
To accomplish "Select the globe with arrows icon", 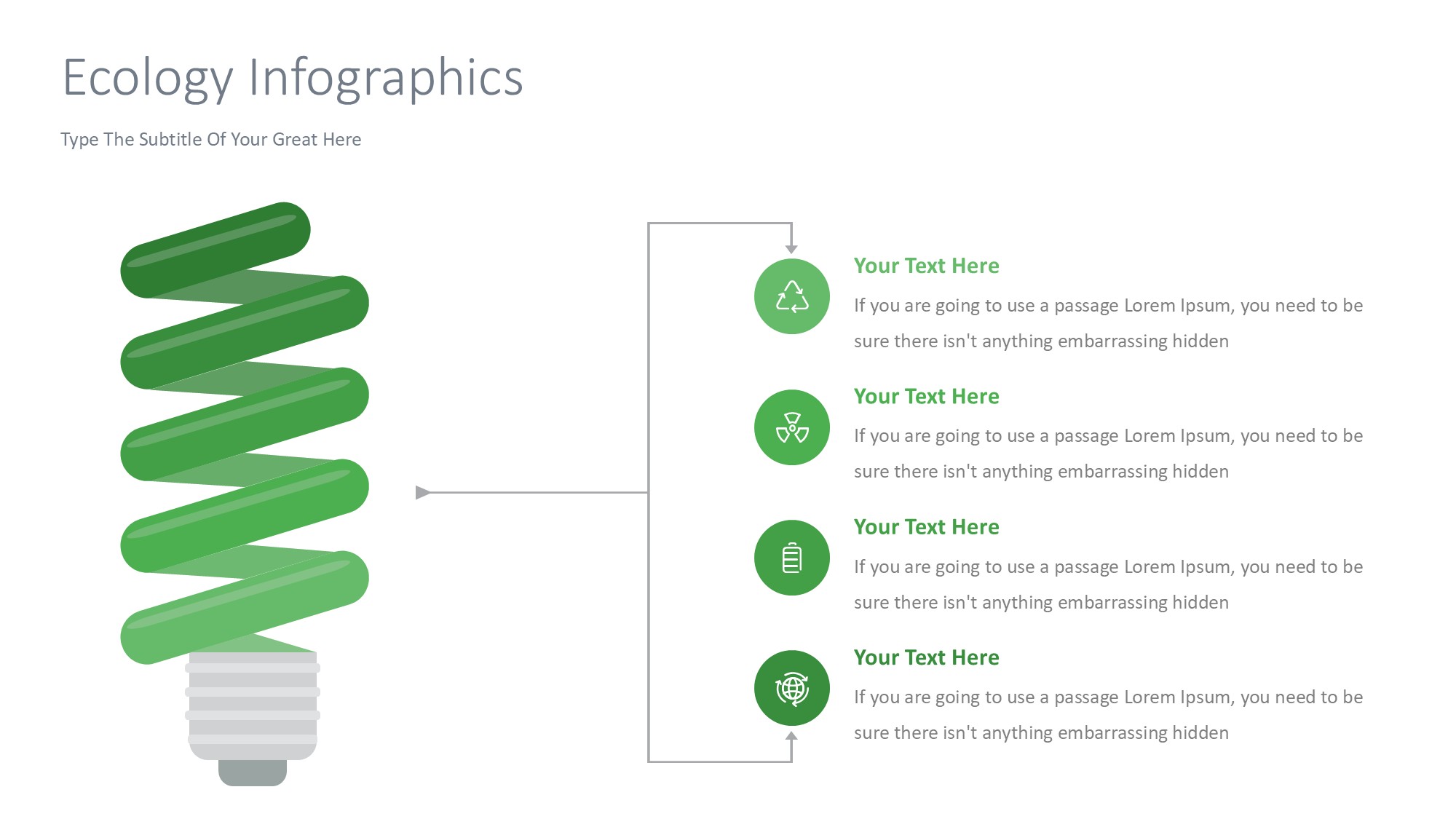I will [791, 688].
